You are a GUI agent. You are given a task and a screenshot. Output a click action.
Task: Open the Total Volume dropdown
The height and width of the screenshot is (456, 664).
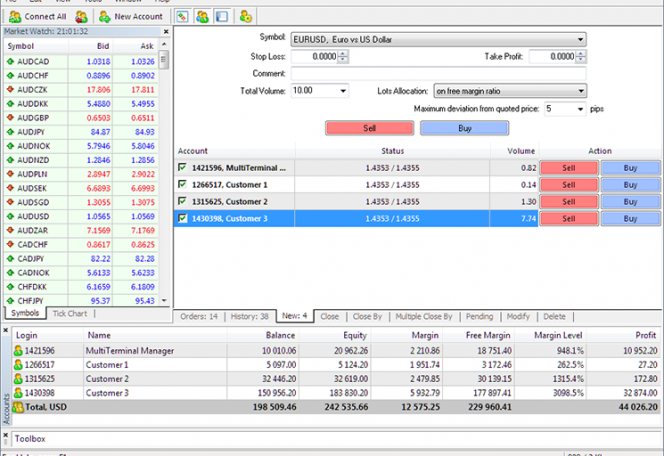pyautogui.click(x=343, y=91)
